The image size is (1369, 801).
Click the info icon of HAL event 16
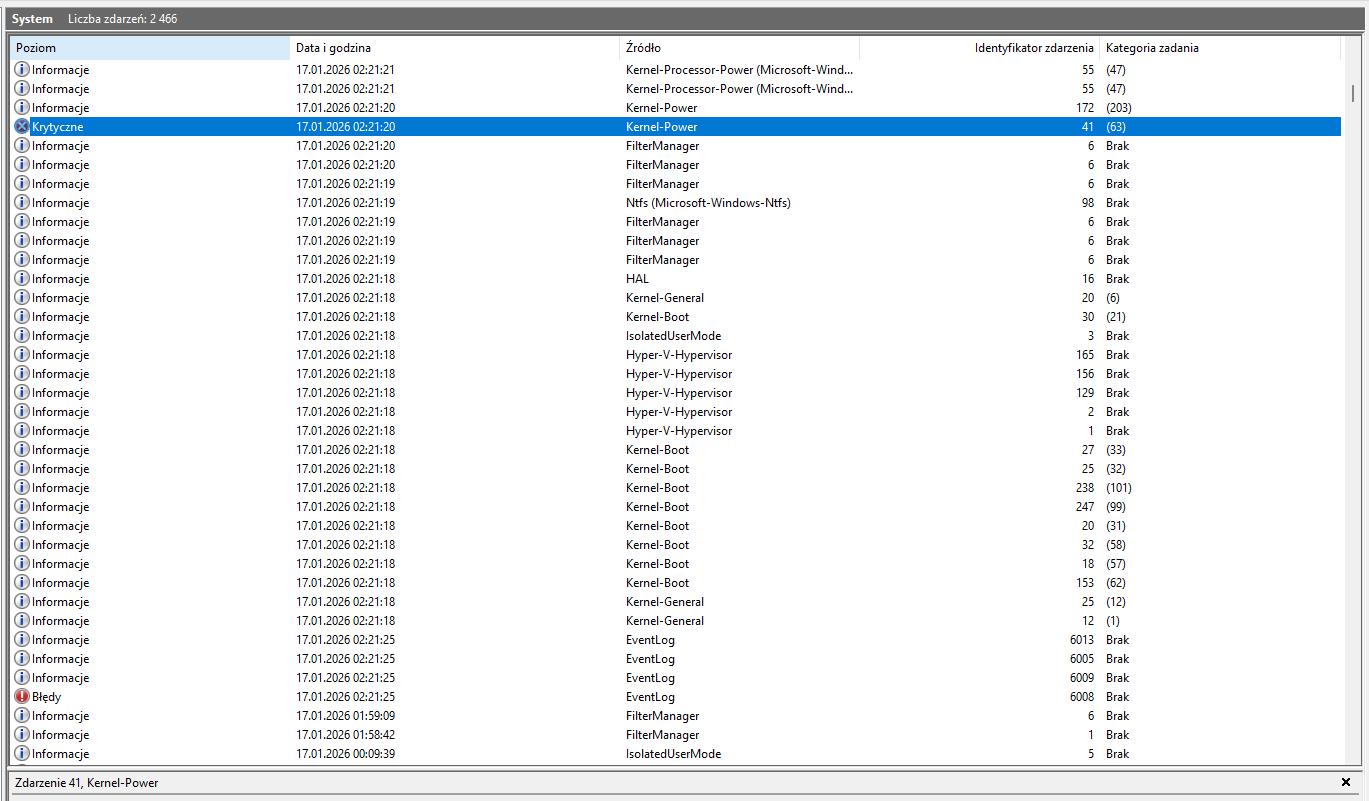[22, 279]
